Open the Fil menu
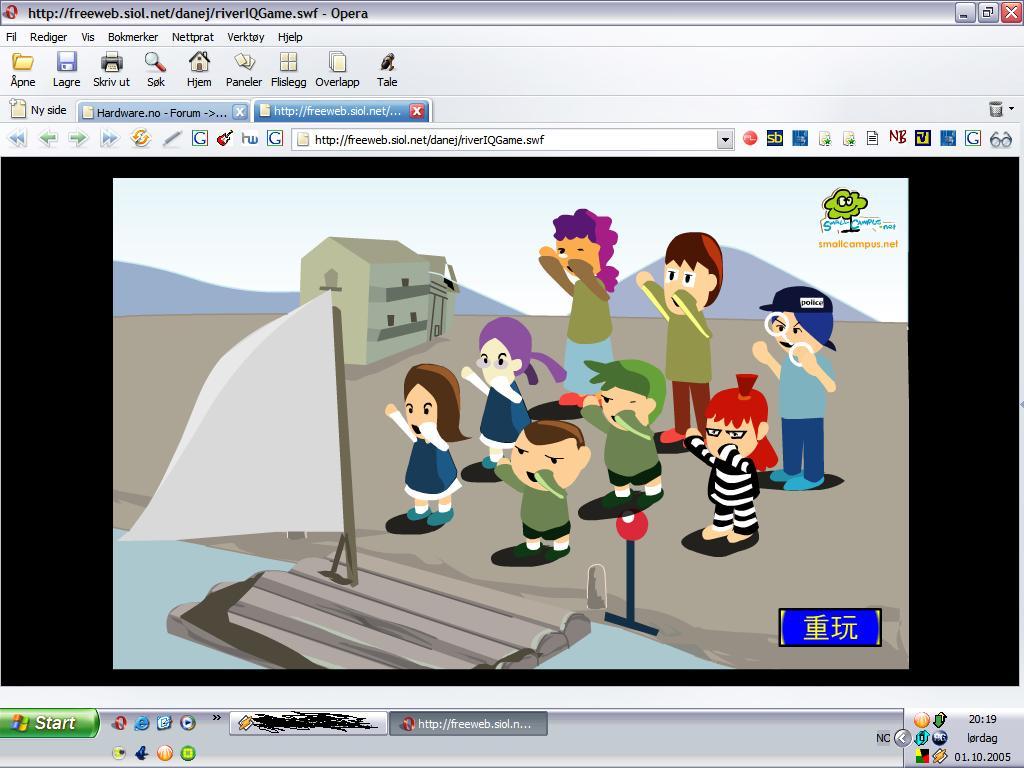 pos(11,37)
